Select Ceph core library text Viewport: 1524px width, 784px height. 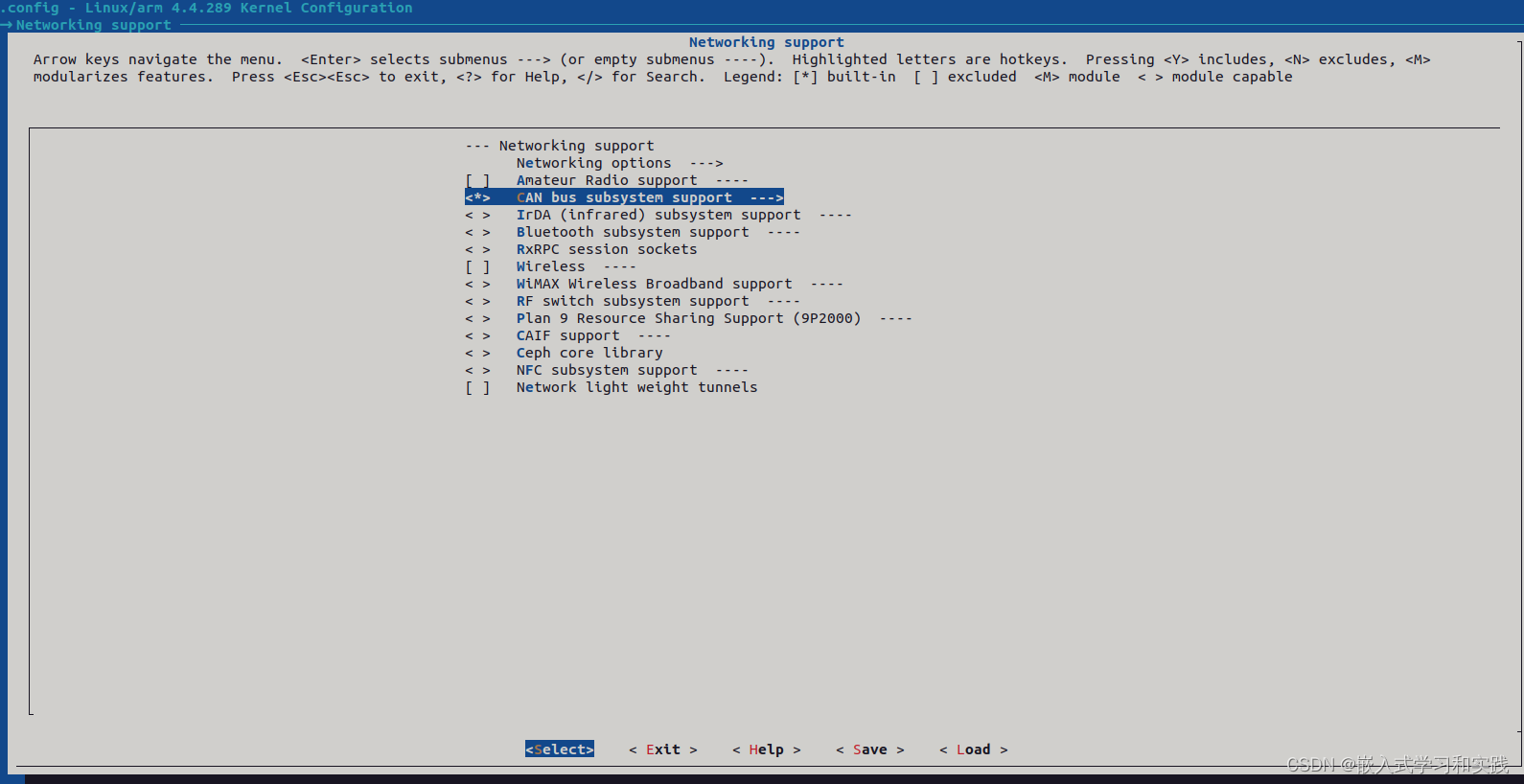[x=589, y=353]
